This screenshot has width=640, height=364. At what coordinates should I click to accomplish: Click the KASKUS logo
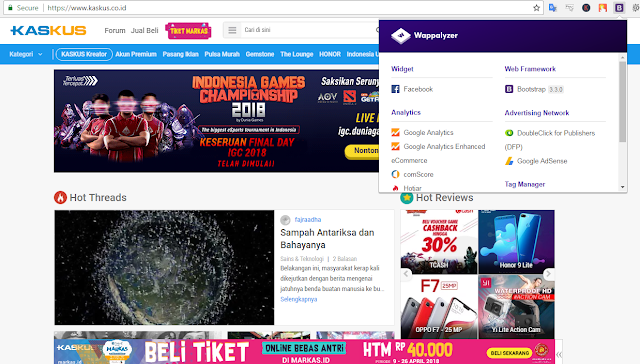pyautogui.click(x=48, y=30)
